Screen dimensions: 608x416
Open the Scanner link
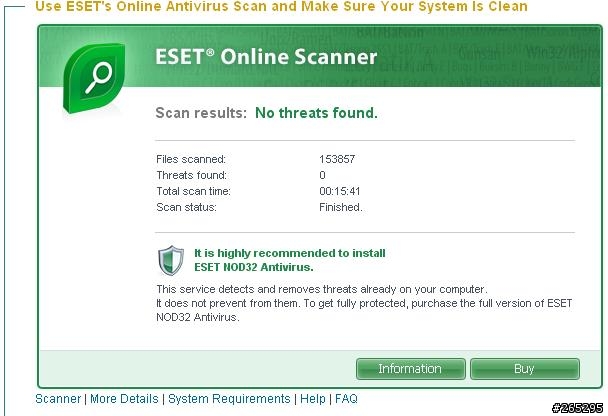pyautogui.click(x=58, y=399)
